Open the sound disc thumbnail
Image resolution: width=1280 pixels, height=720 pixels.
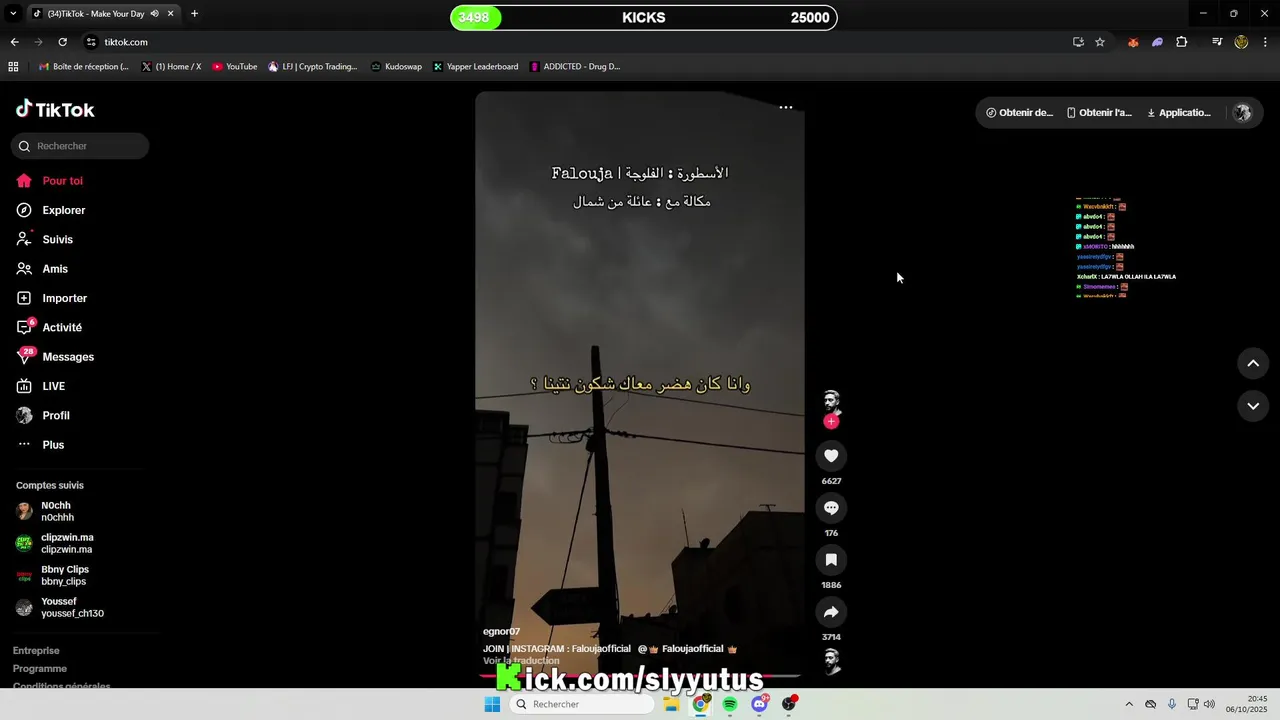click(x=831, y=661)
